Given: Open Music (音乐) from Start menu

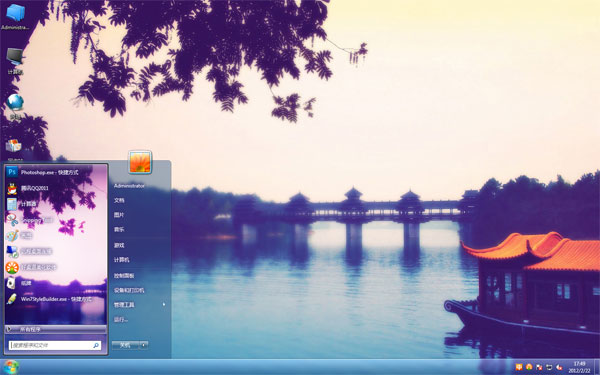Looking at the screenshot, I should (x=139, y=230).
